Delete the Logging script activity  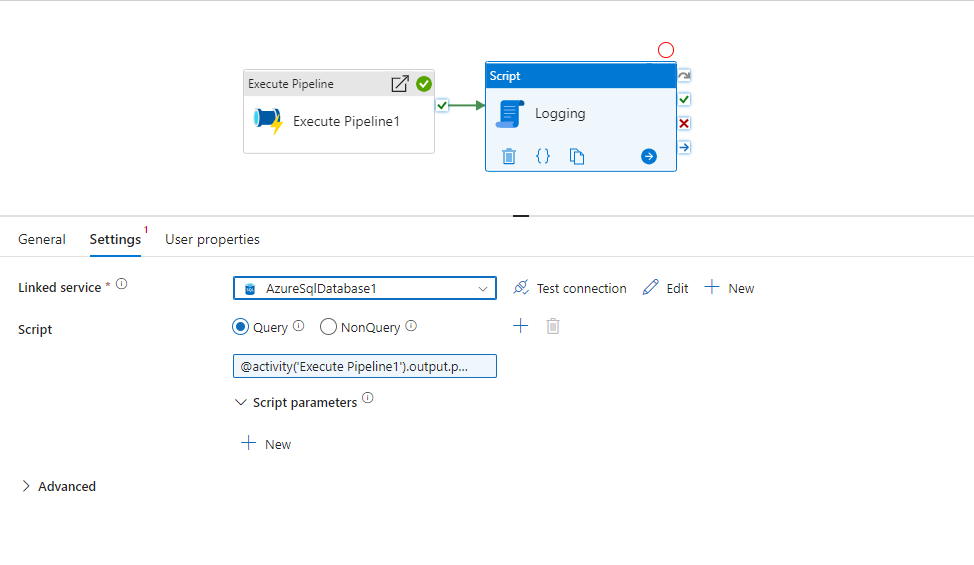pyautogui.click(x=509, y=156)
